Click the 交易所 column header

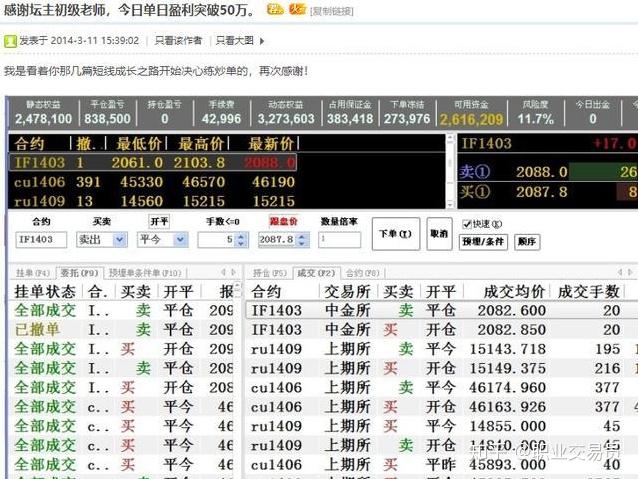click(347, 292)
